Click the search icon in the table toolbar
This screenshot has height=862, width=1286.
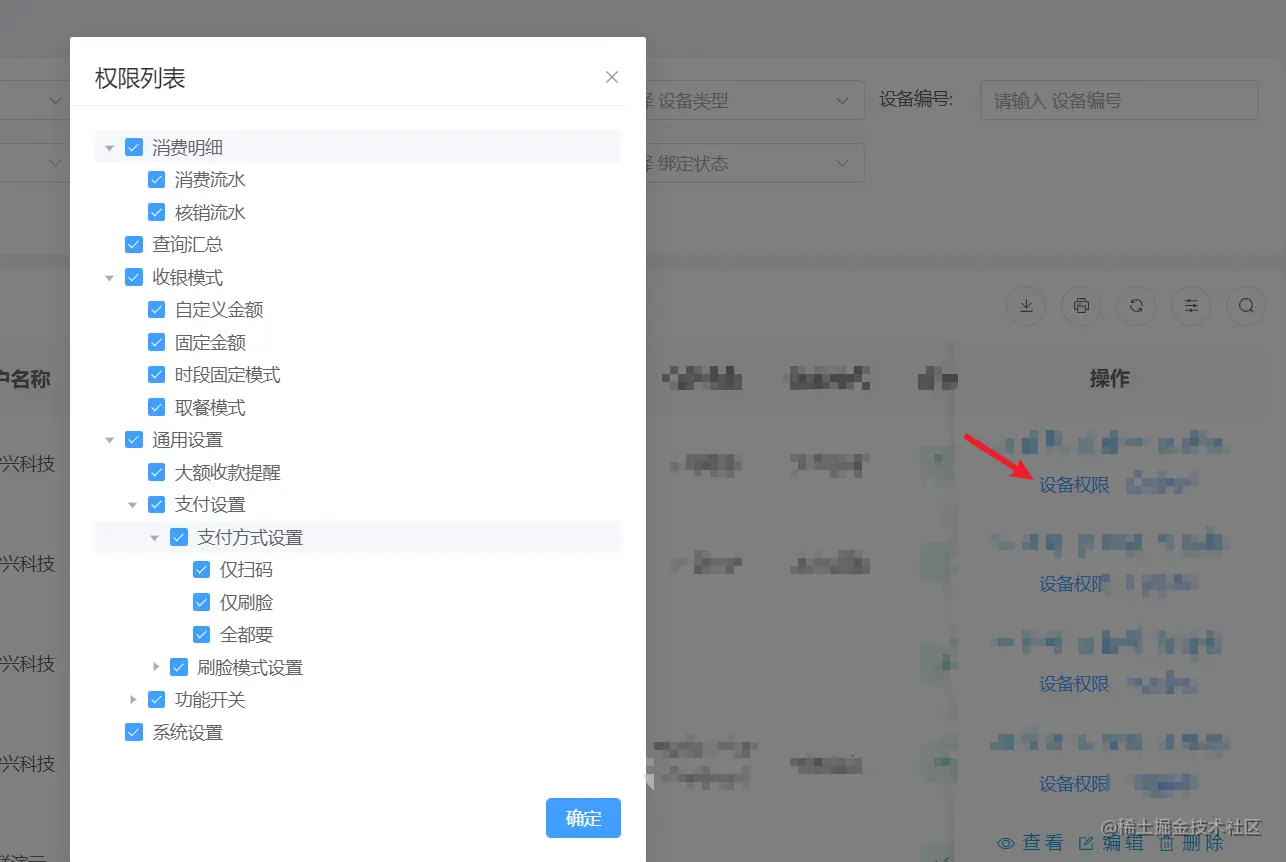pos(1246,306)
